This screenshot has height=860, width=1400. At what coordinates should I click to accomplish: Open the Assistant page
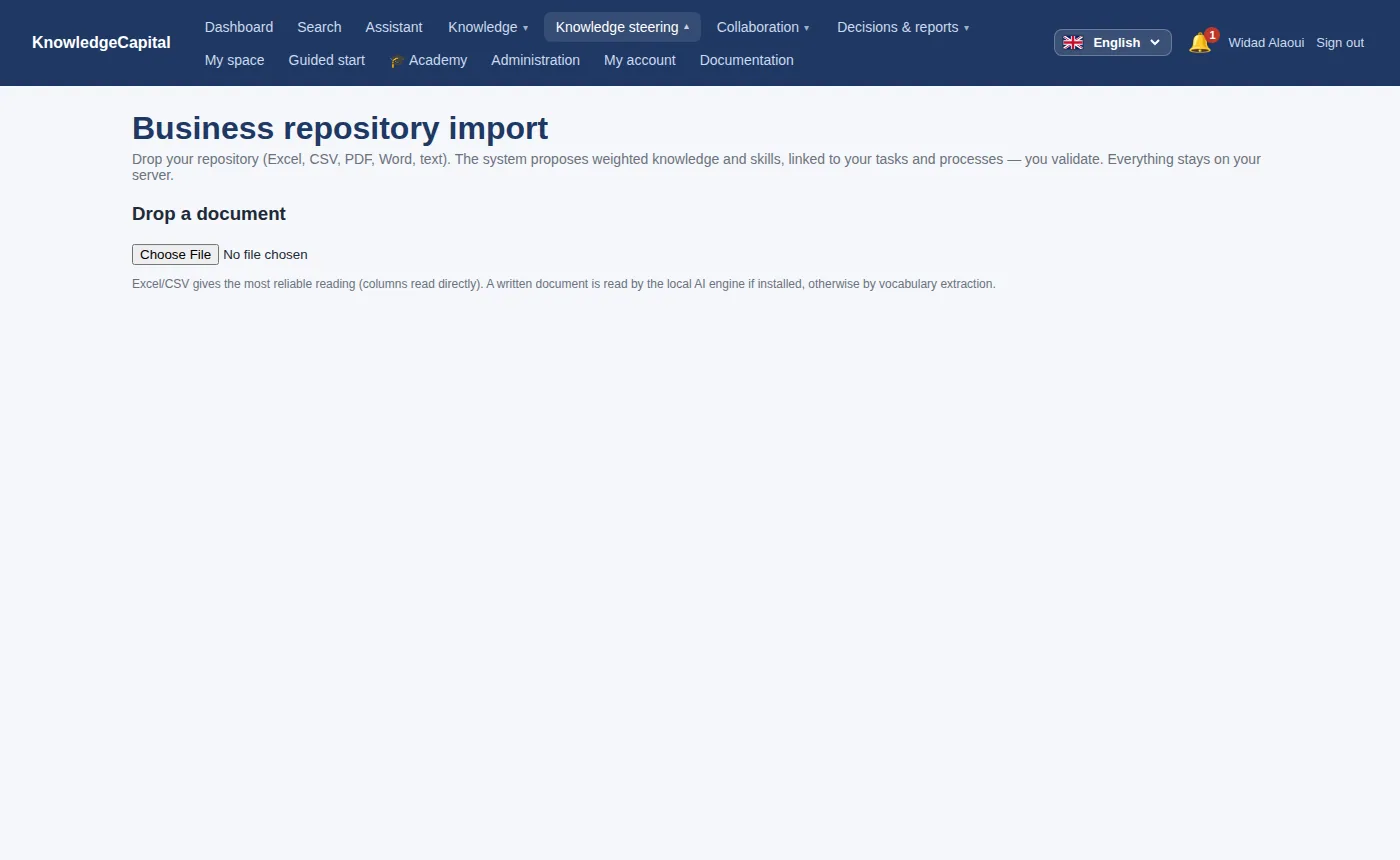tap(394, 27)
